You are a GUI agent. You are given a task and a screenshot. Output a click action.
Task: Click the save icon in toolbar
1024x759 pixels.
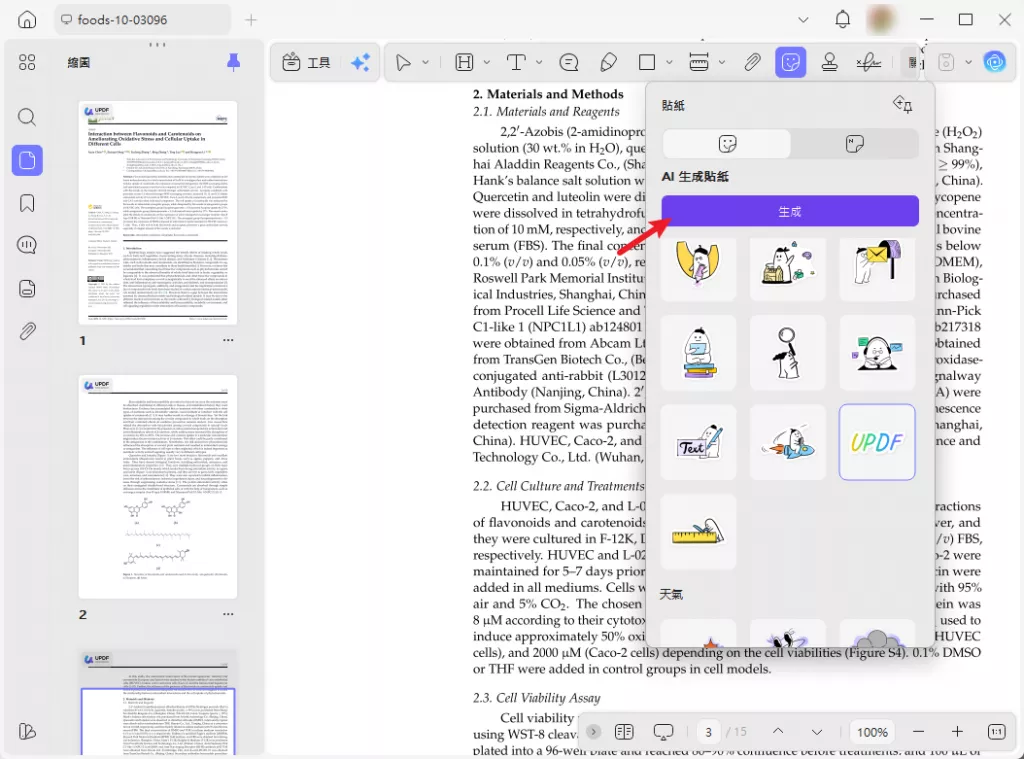point(946,62)
